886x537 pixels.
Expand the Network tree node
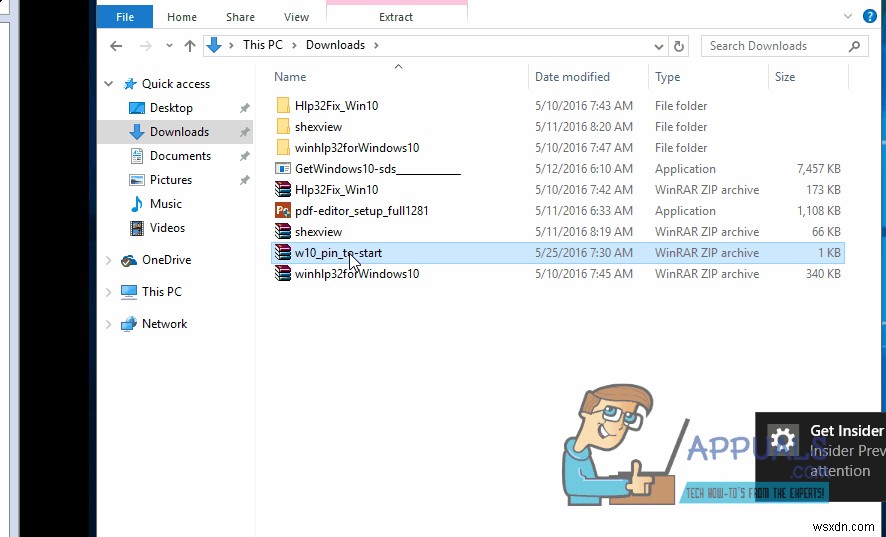[108, 324]
